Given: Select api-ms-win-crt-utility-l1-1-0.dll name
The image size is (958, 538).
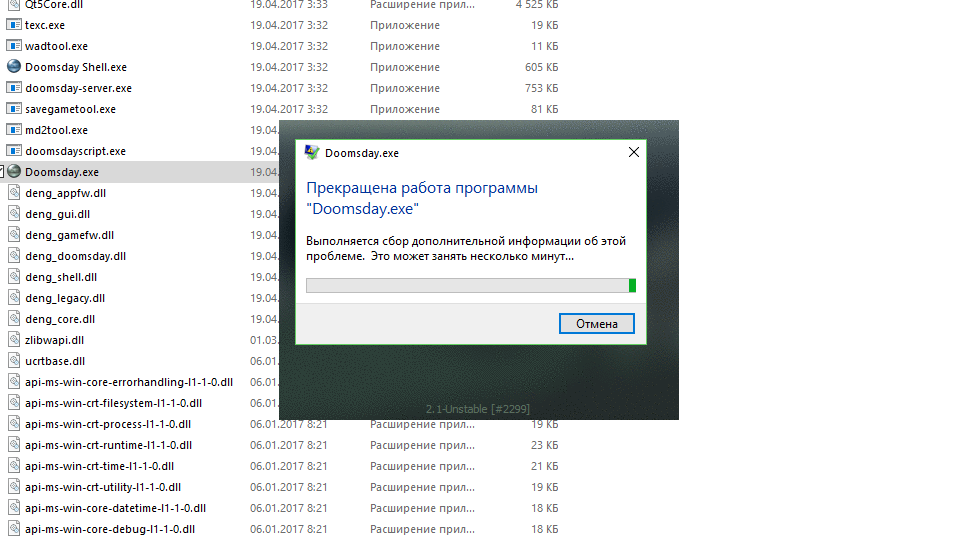Looking at the screenshot, I should click(x=103, y=487).
